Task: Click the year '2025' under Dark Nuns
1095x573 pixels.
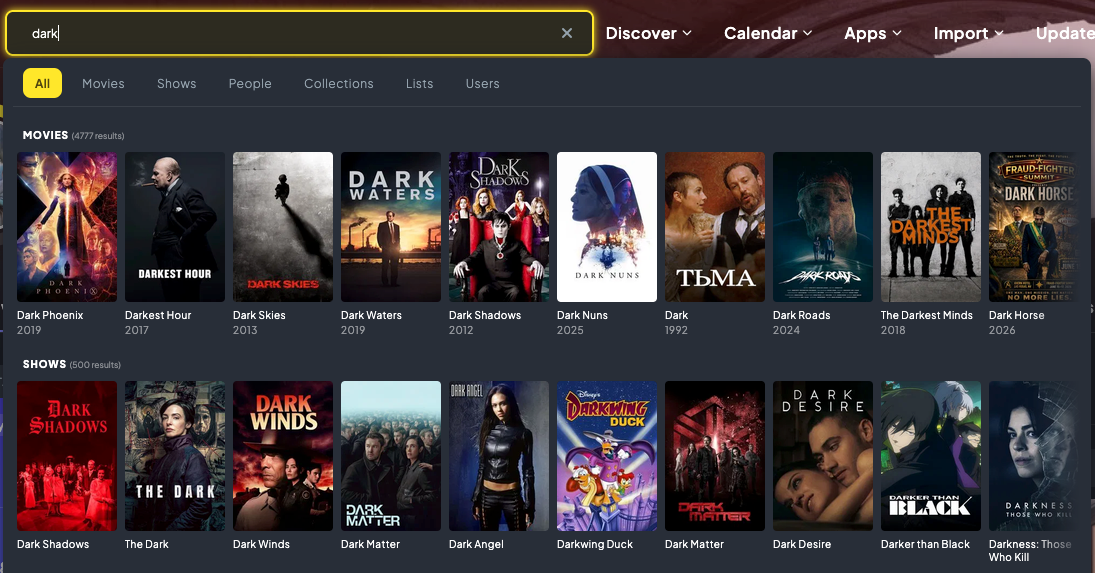Action: click(x=570, y=330)
